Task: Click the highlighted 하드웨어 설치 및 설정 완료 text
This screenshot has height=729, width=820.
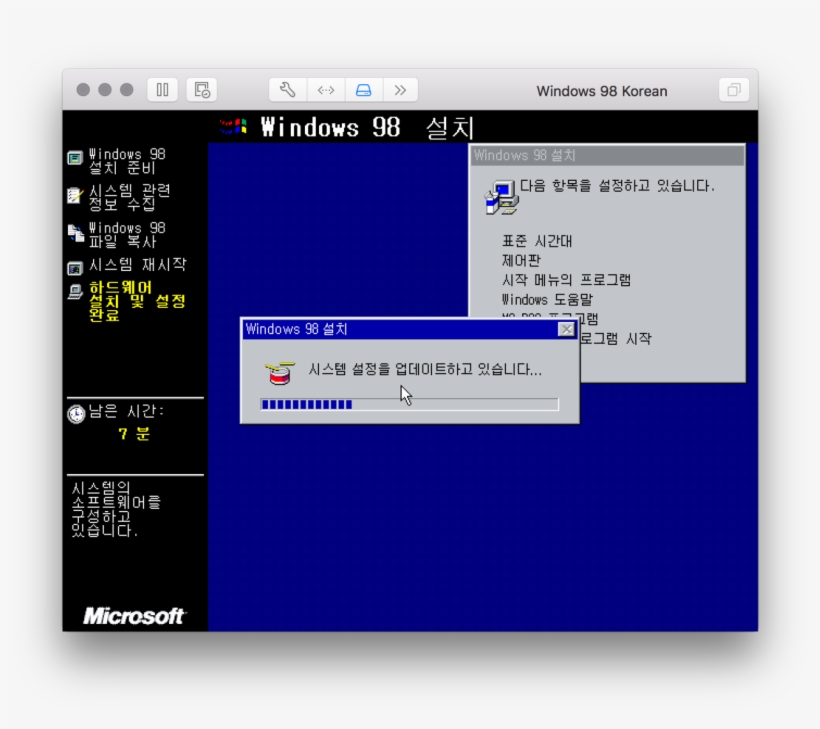Action: (137, 301)
